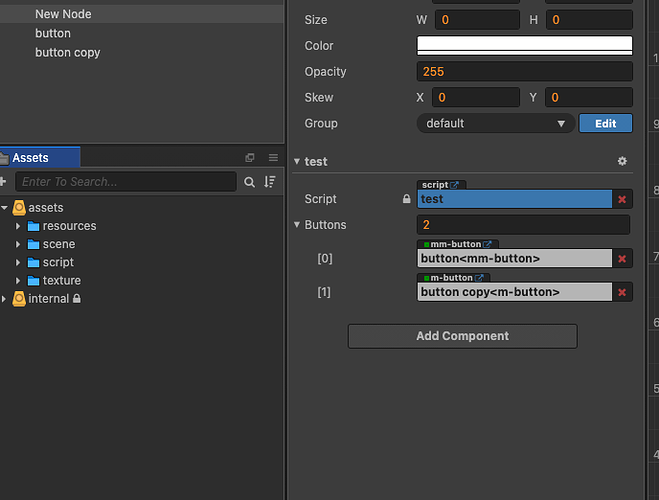This screenshot has height=500, width=659.
Task: Click the internal row label
Action: (48, 299)
